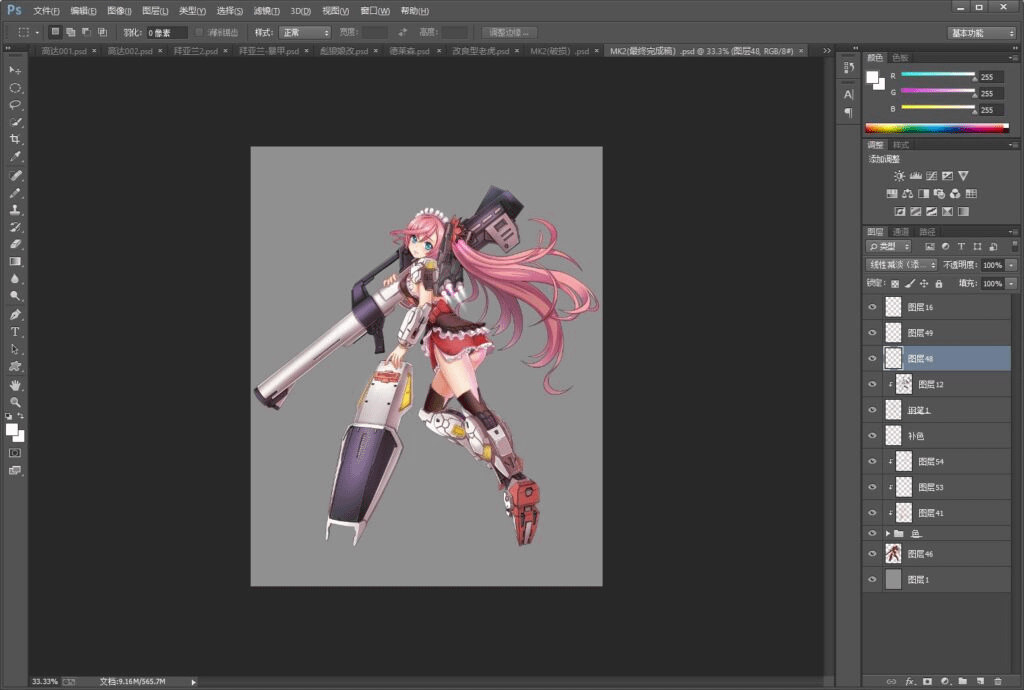
Task: Hide layer 图层 16
Action: (x=872, y=307)
